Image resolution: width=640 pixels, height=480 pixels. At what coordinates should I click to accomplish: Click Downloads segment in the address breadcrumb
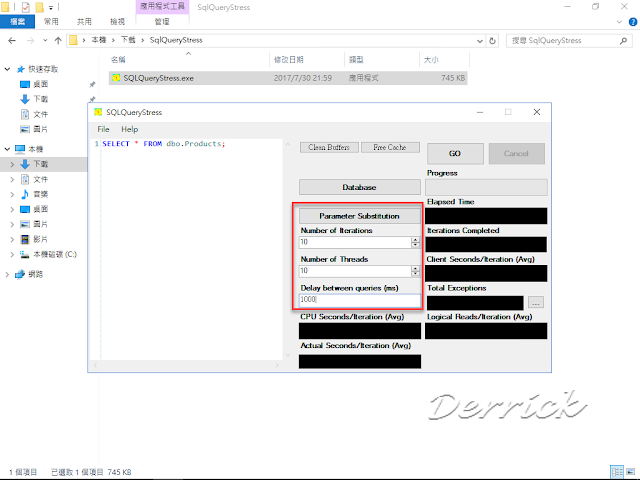tap(128, 40)
